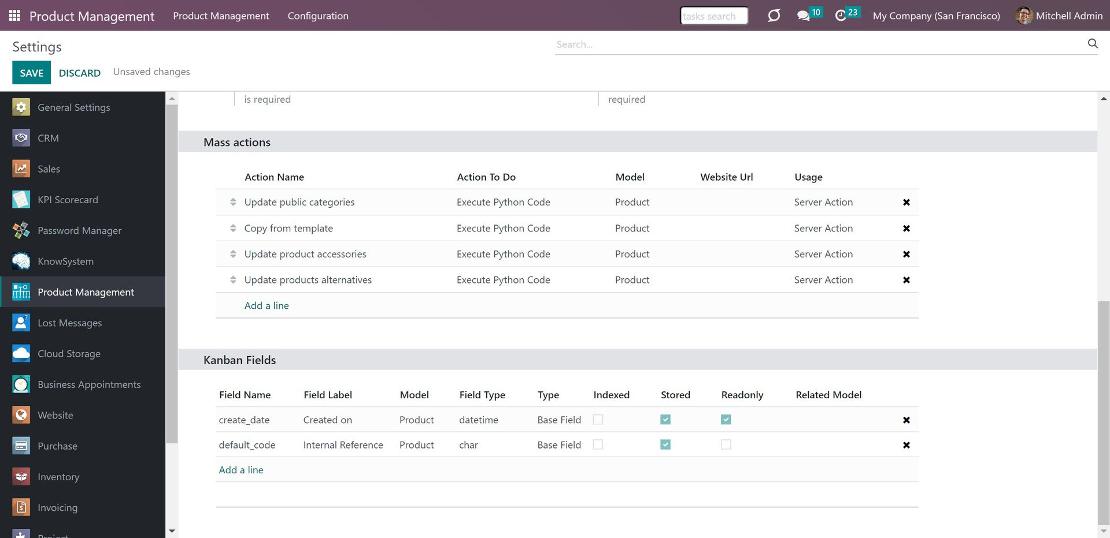Select the Field Type column header
1110x538 pixels.
pyautogui.click(x=482, y=395)
